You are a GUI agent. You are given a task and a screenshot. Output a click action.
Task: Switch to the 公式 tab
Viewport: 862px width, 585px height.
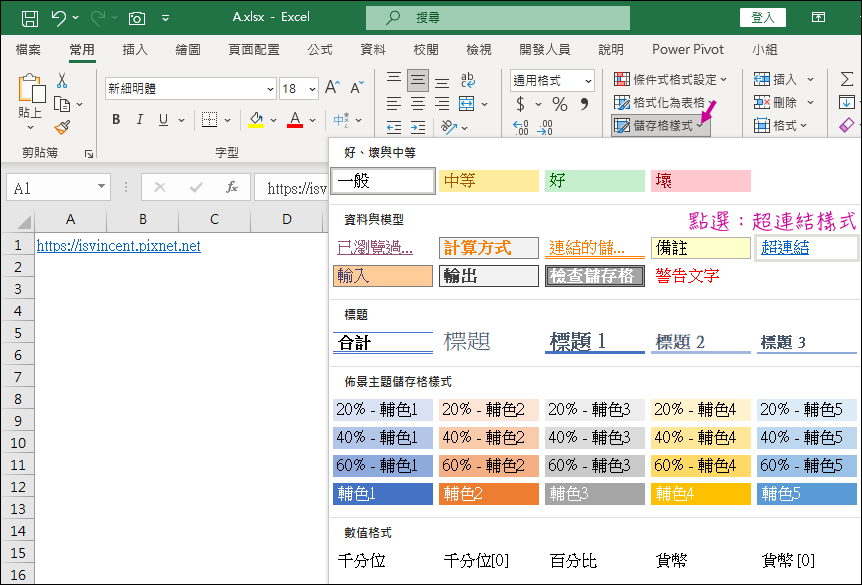(x=320, y=49)
